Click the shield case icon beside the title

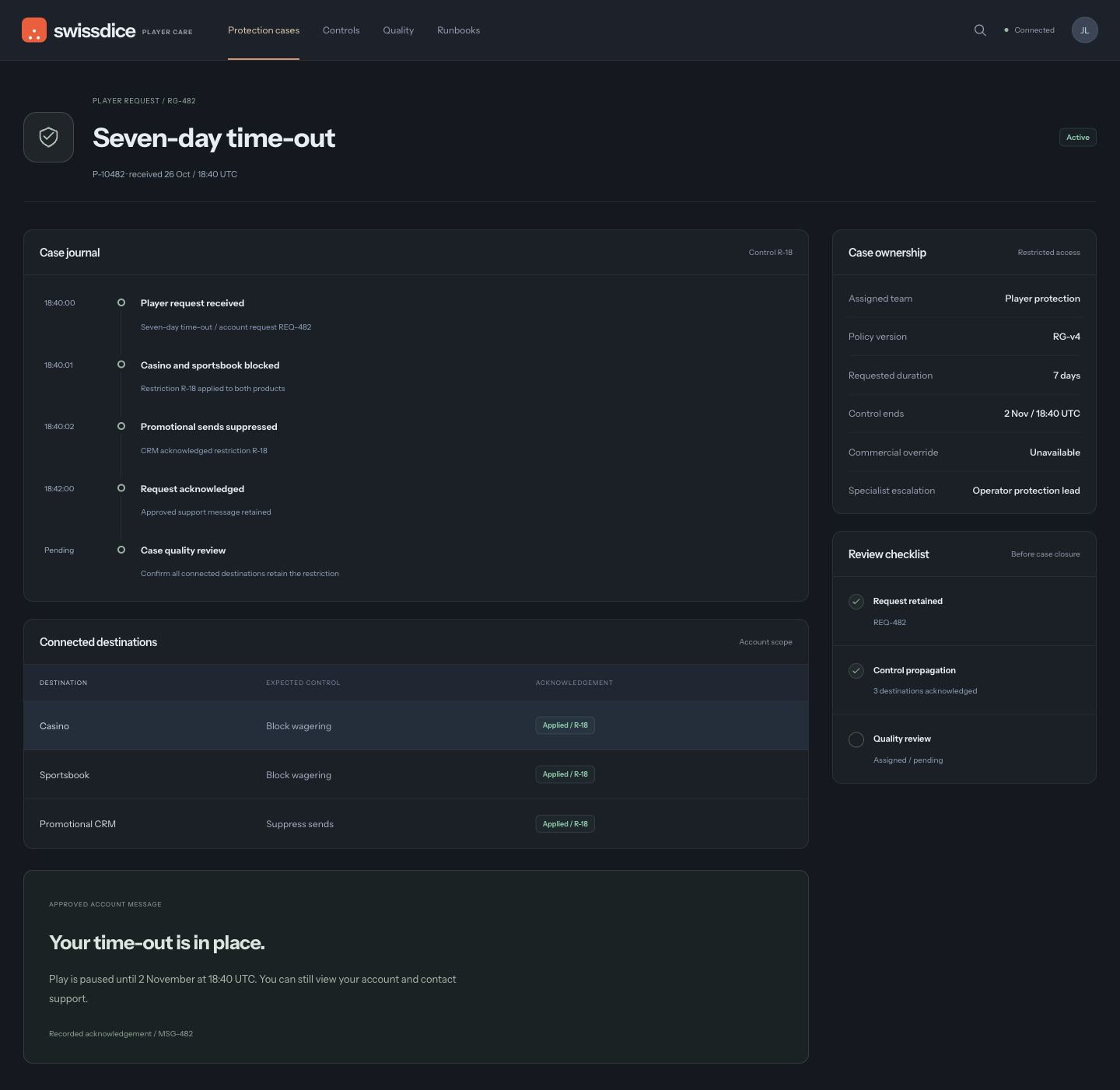48,138
